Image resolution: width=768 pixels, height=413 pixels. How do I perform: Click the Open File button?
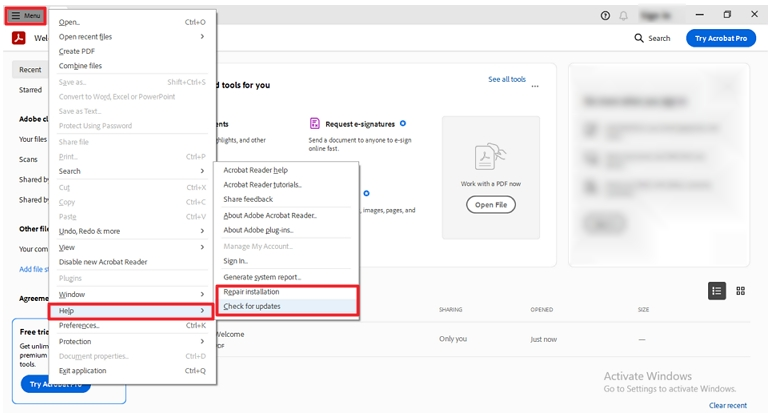coord(491,205)
